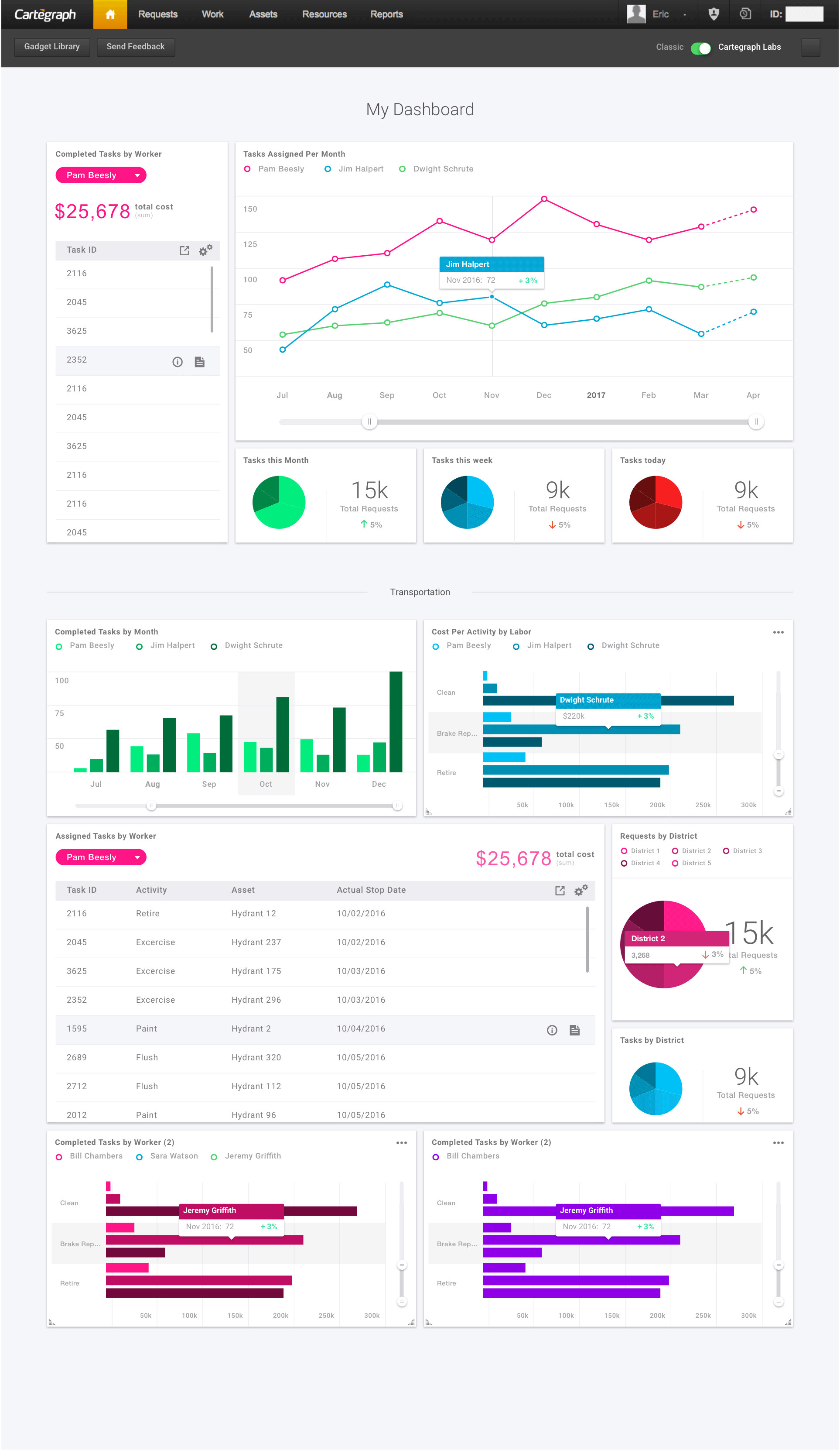Open the Assets menu
Screen dimensions: 840x1450
click(263, 14)
